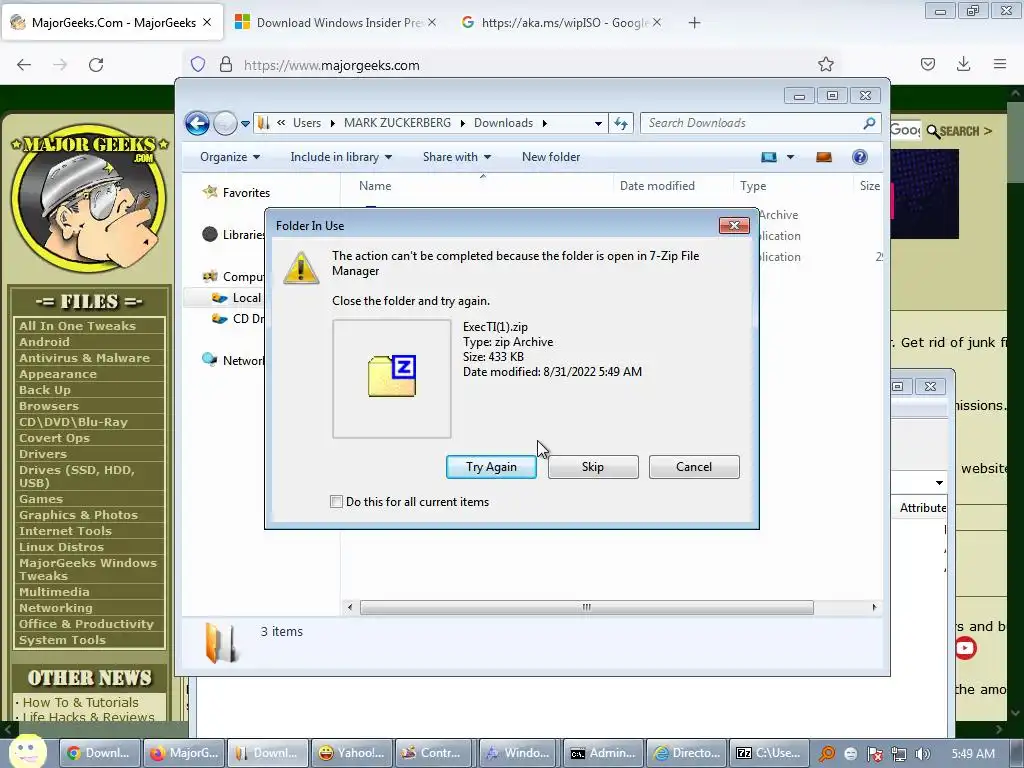Click Try Again in the Folder In Use dialog
1024x768 pixels.
tap(491, 467)
